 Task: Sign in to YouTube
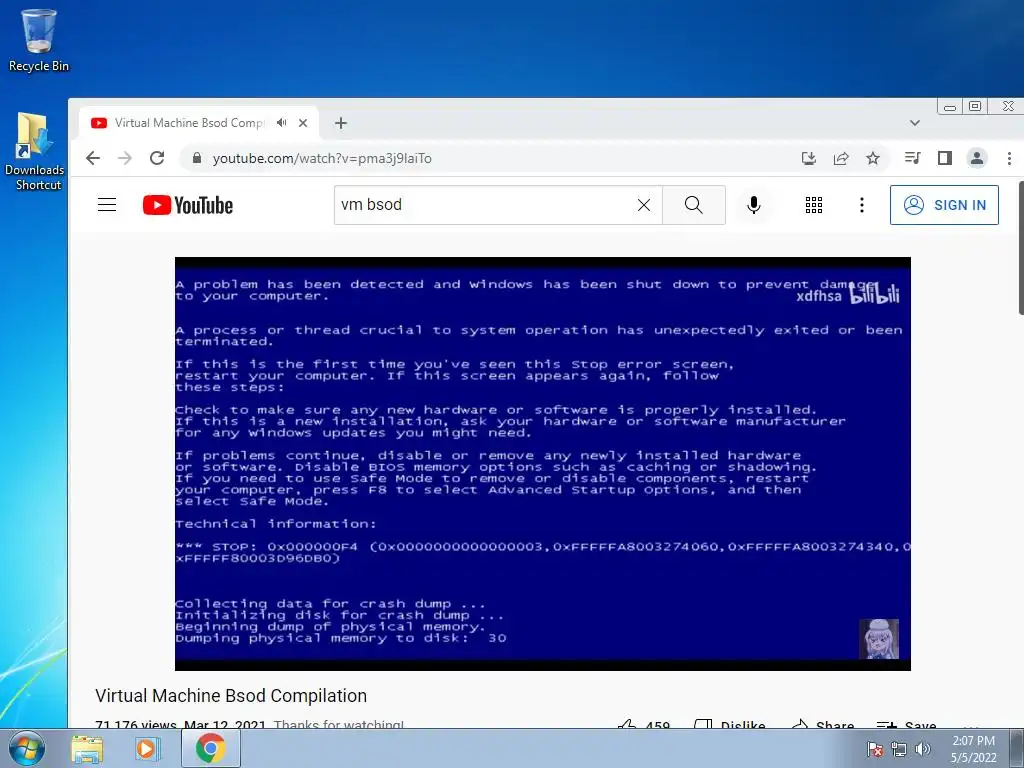point(944,205)
